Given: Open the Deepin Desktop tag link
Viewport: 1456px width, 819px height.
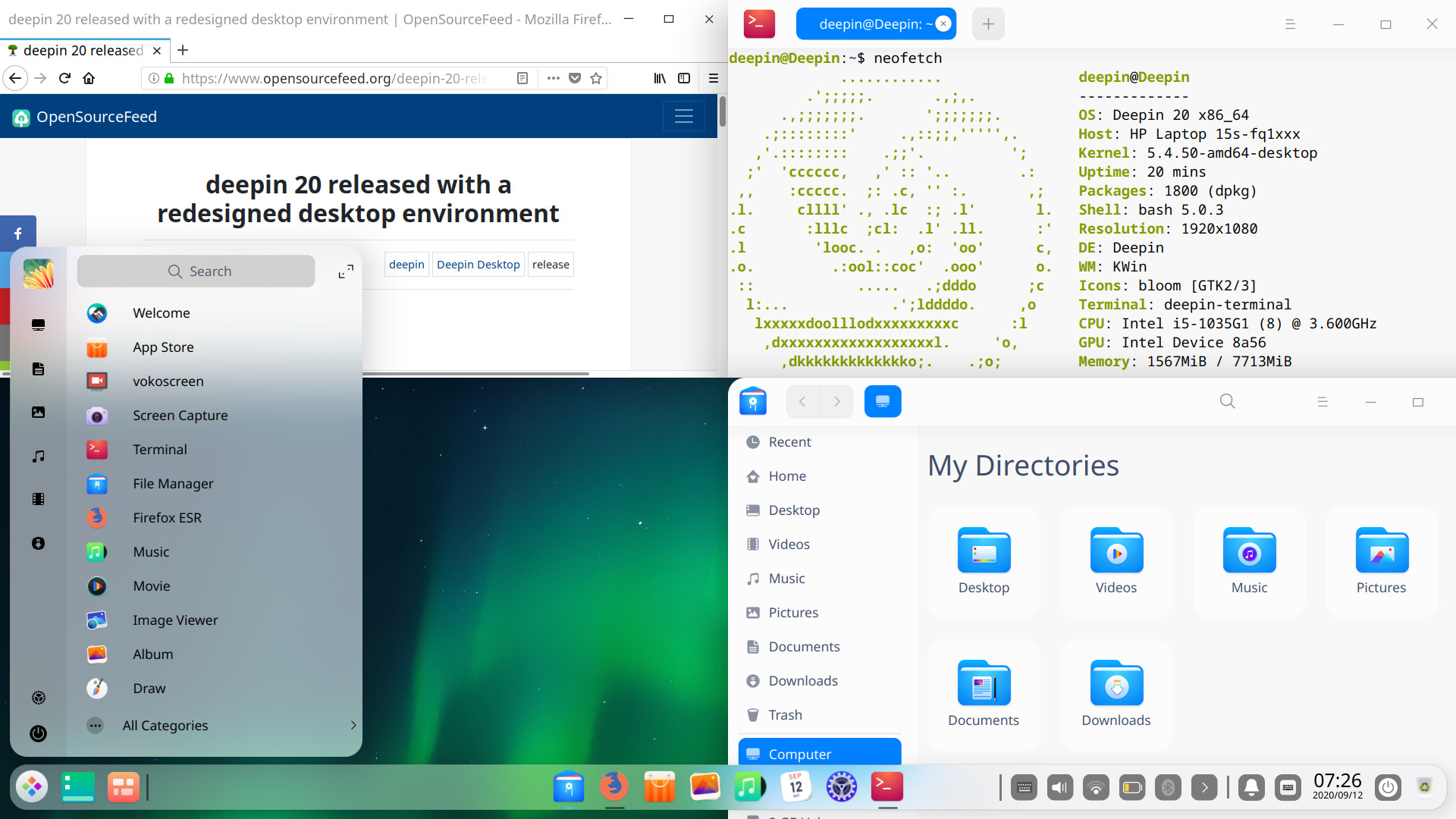Looking at the screenshot, I should (x=478, y=264).
